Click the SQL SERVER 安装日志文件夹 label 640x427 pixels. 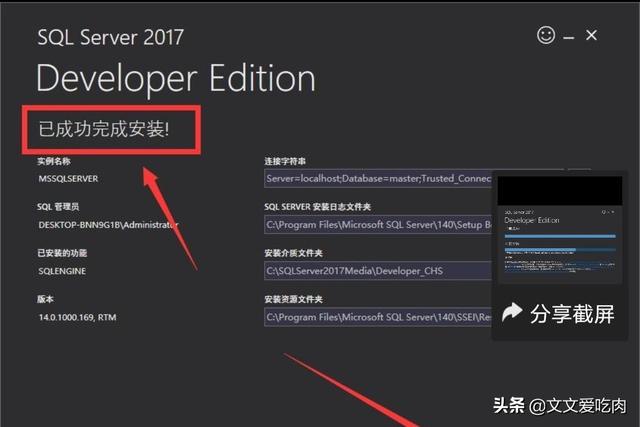point(317,207)
